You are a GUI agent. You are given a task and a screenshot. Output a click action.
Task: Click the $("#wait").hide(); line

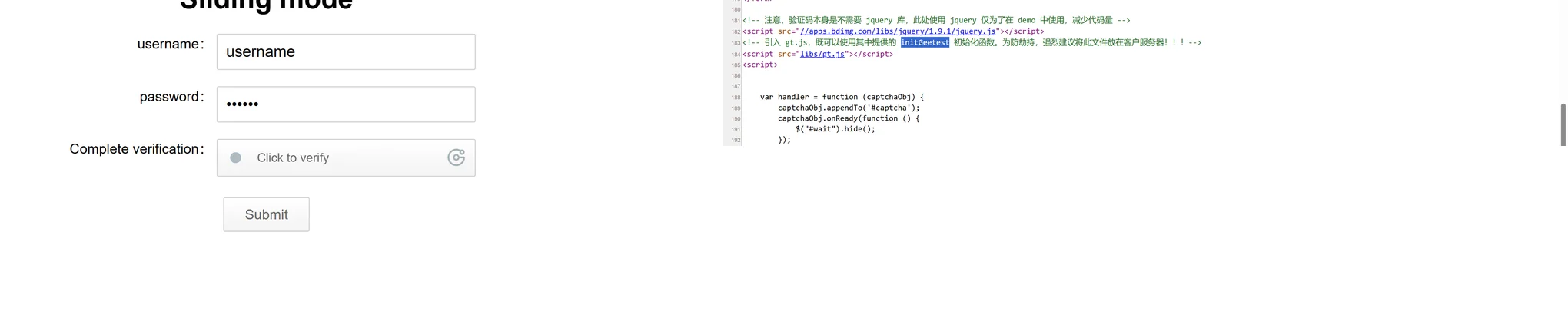click(x=835, y=129)
